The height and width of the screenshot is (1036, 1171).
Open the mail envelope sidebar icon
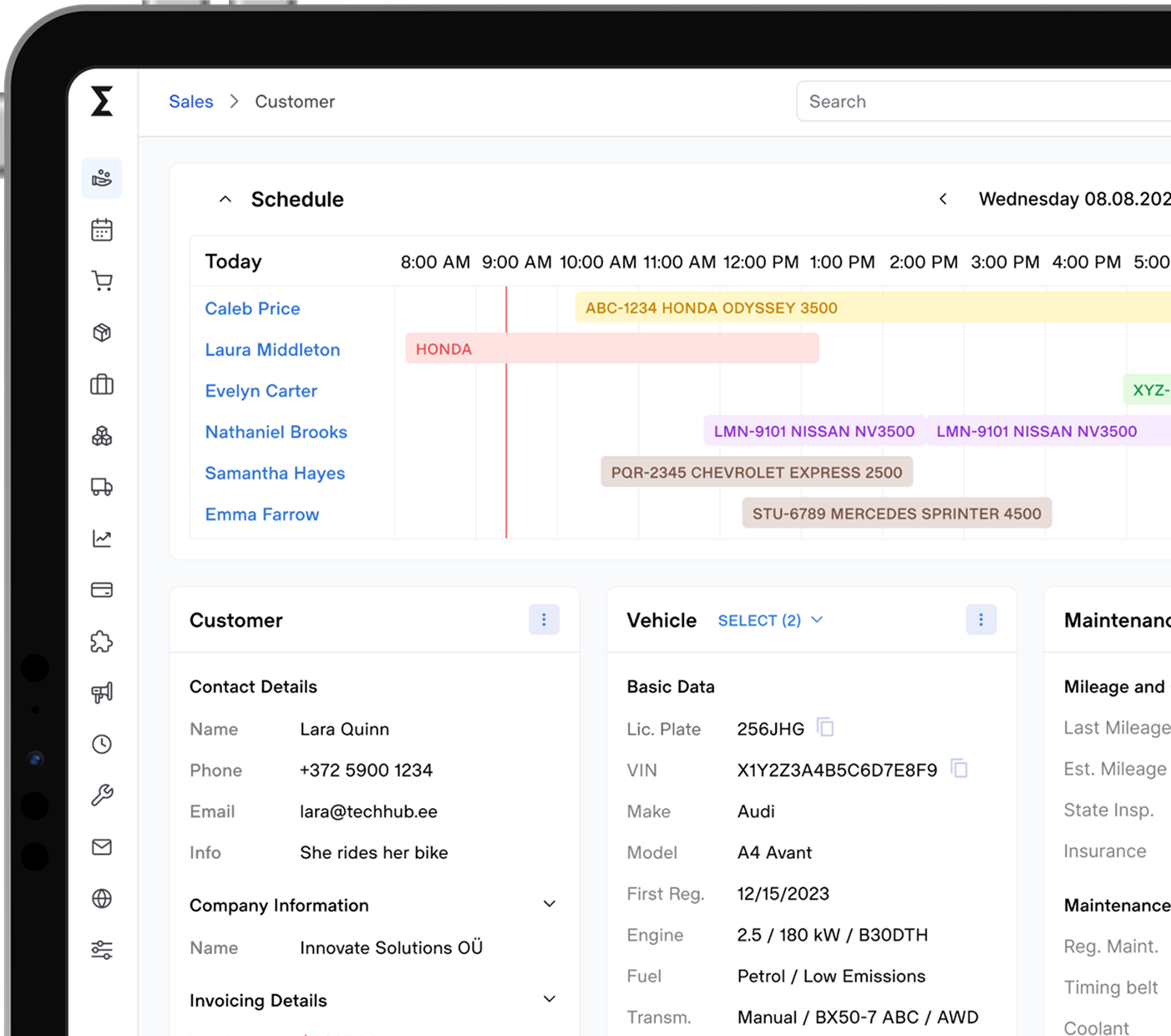102,847
